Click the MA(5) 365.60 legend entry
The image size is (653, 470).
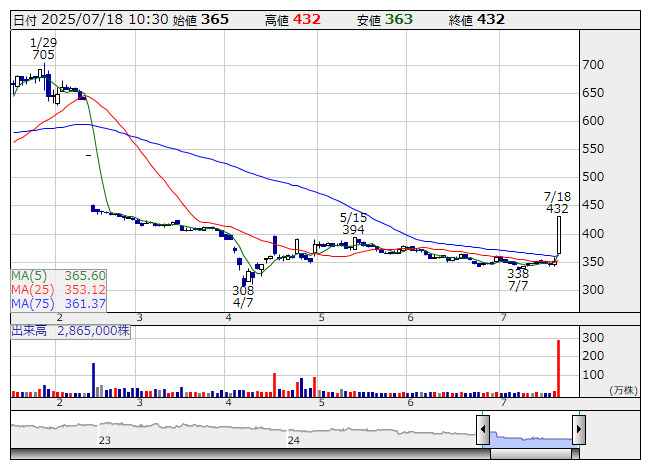pos(58,276)
